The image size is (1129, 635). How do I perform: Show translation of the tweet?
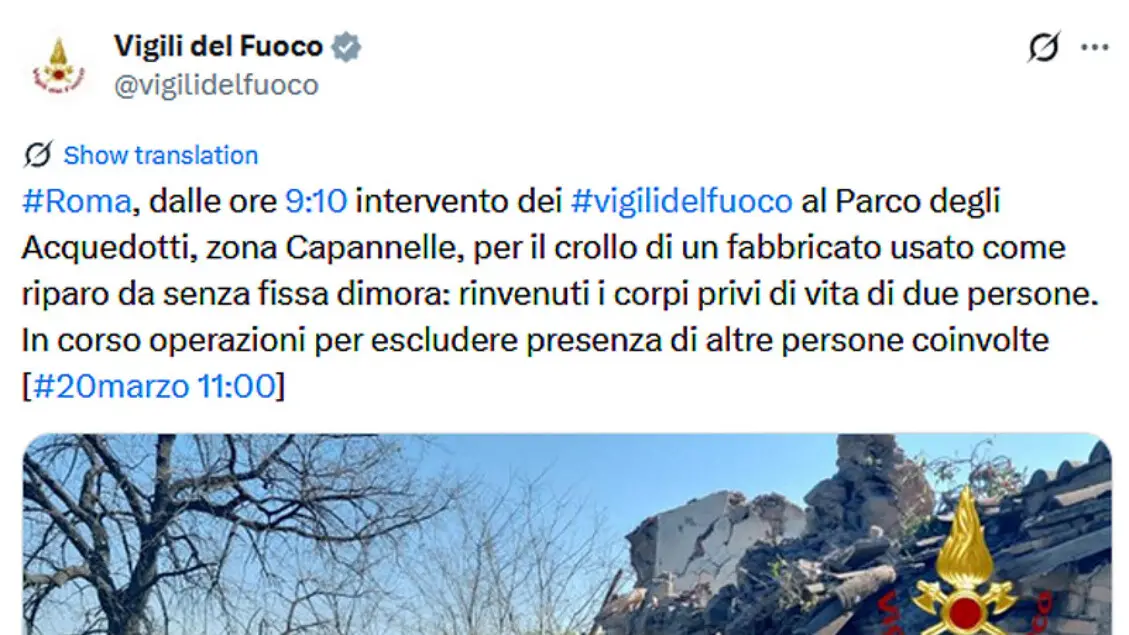161,155
